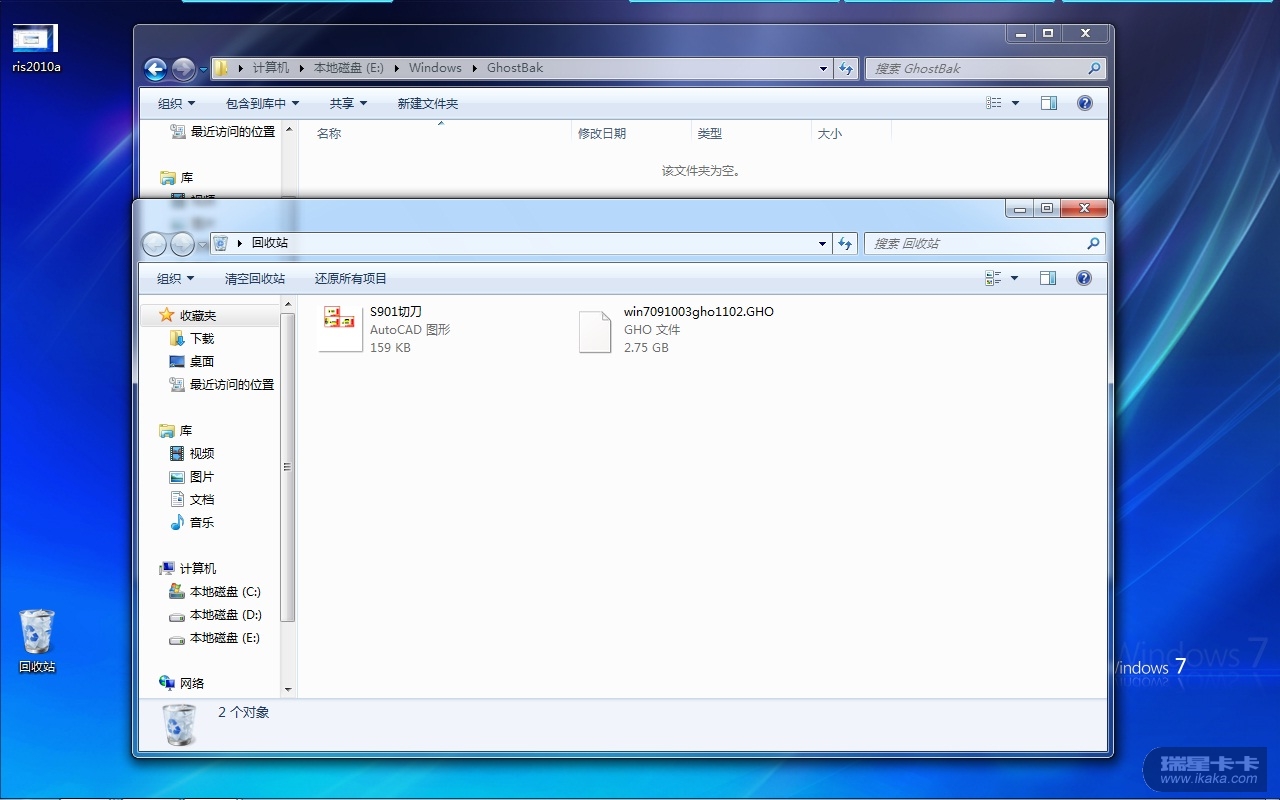Screen dimensions: 1280x800
Task: Click the 搜索 GhostBak search box
Action: [985, 69]
